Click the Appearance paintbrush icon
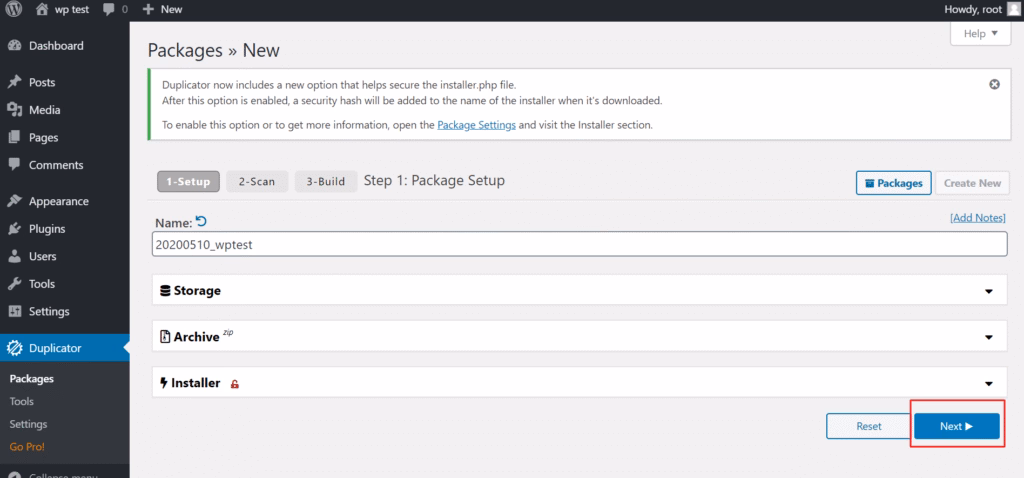The image size is (1024, 478). coord(14,201)
